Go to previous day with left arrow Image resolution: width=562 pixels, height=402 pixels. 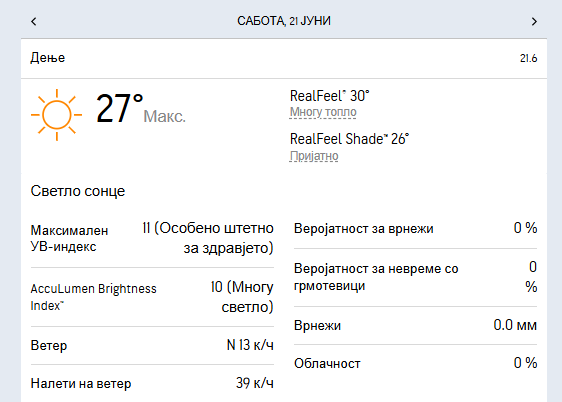34,21
